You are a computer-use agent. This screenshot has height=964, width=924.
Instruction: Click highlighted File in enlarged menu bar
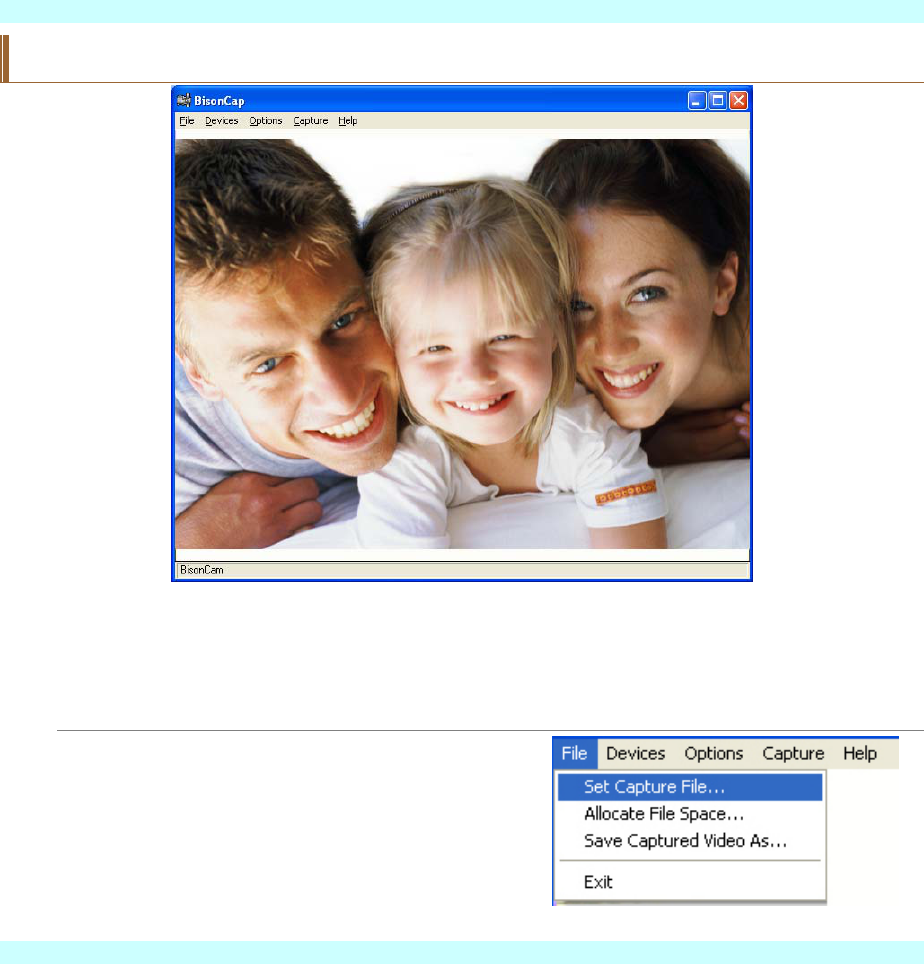click(x=575, y=754)
